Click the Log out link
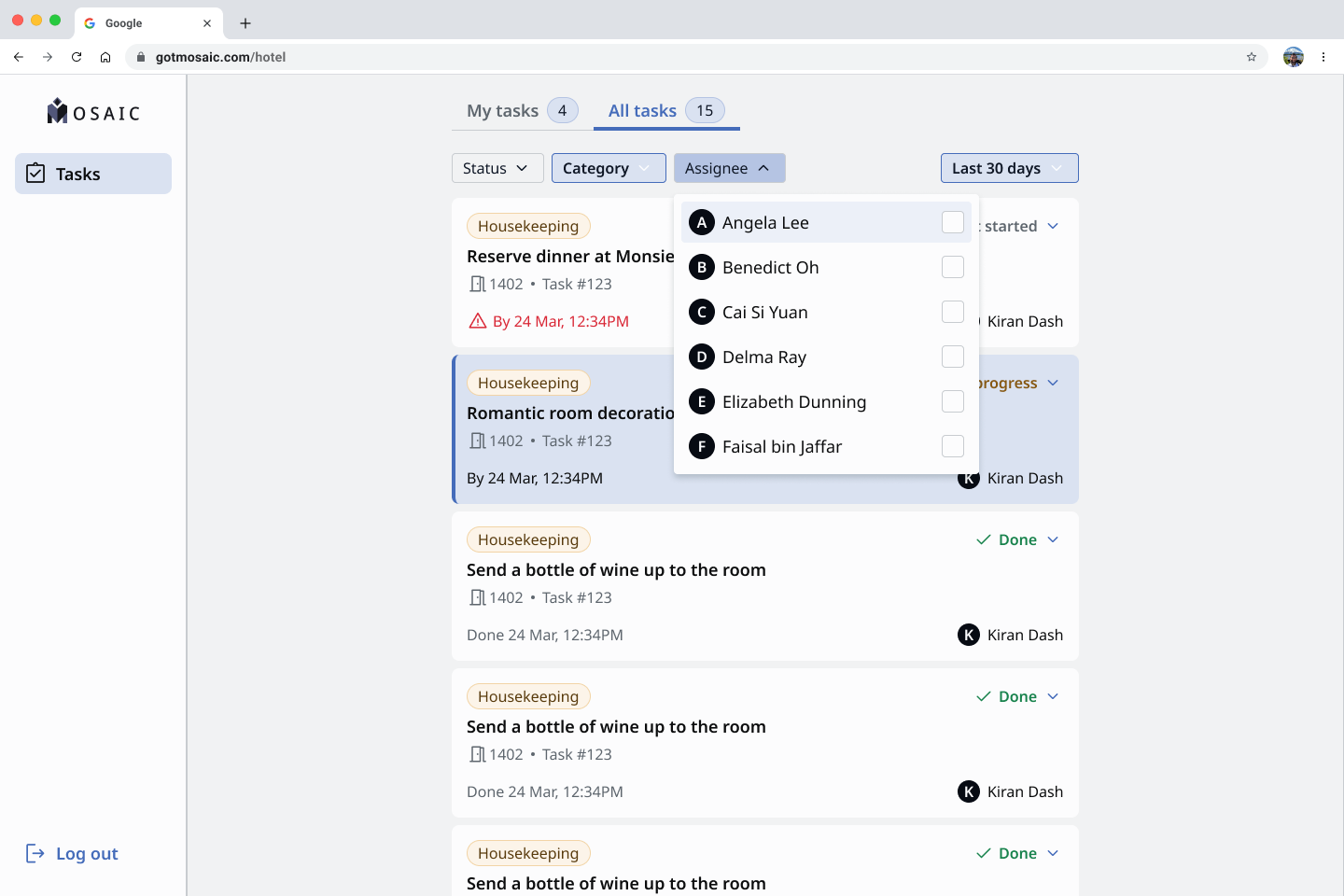 click(72, 853)
